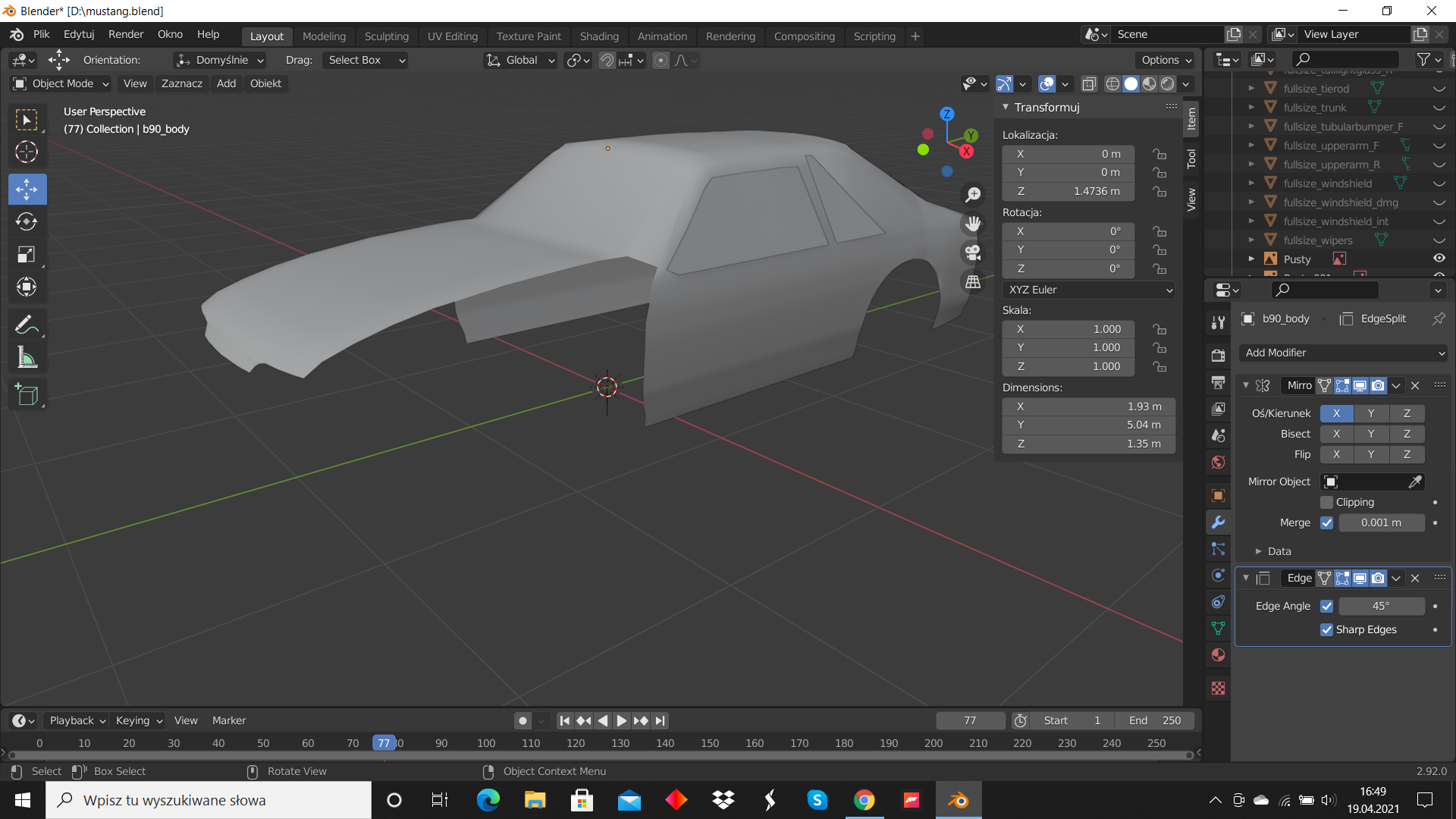This screenshot has width=1456, height=819.
Task: Activate the Select Box tool icon
Action: tap(27, 120)
